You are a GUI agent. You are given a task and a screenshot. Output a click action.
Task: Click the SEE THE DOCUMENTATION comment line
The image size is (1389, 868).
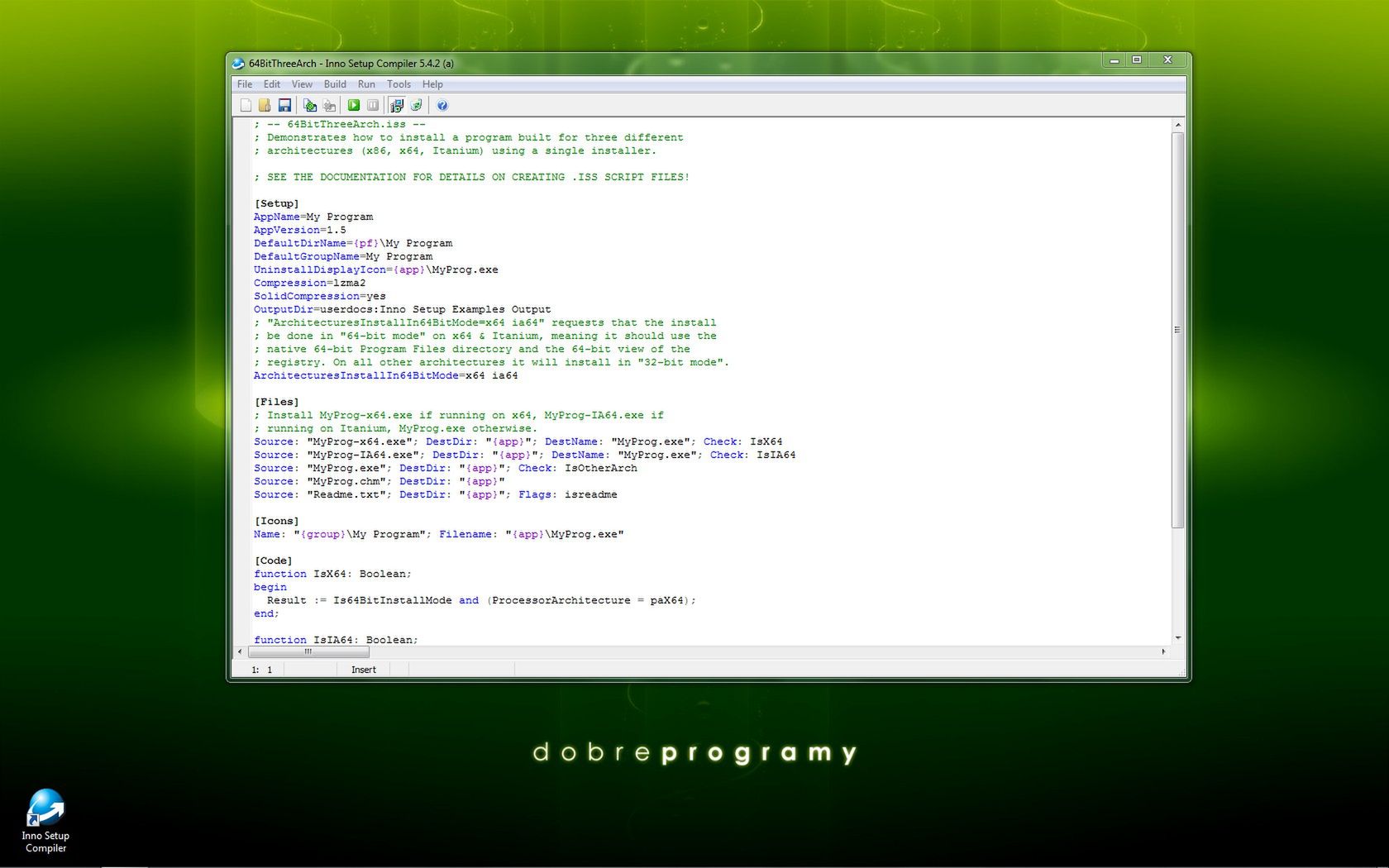tap(472, 177)
